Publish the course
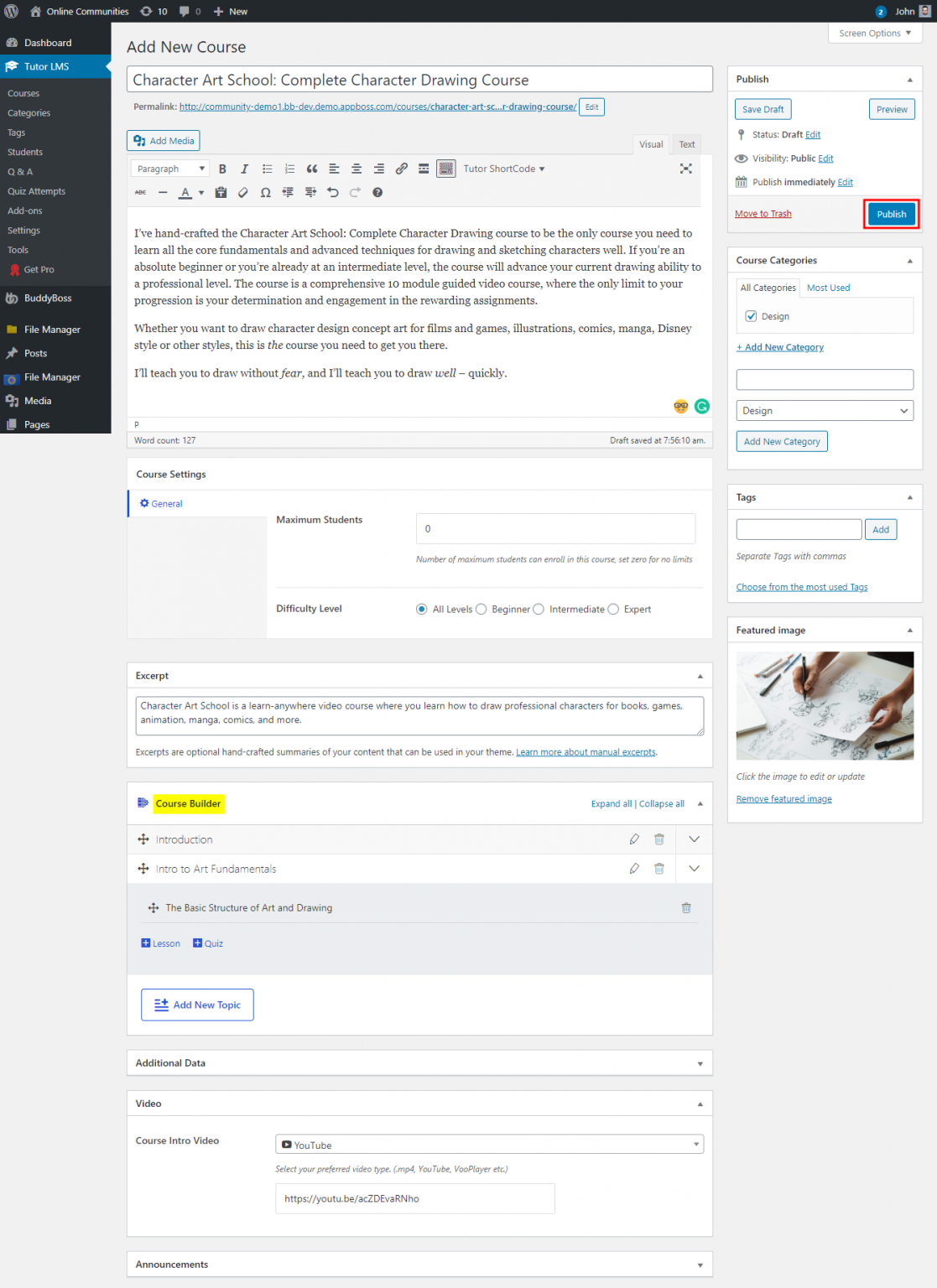 (891, 214)
